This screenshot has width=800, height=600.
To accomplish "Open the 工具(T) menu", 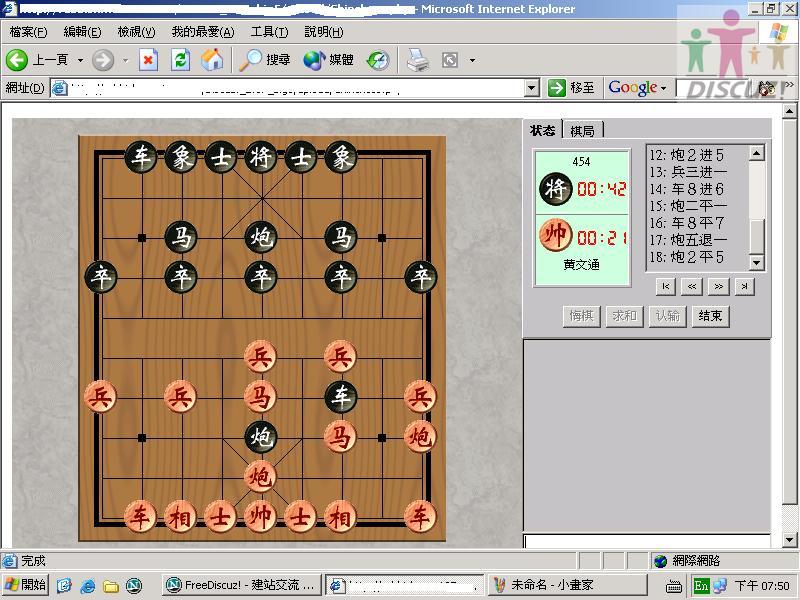I will pyautogui.click(x=269, y=32).
